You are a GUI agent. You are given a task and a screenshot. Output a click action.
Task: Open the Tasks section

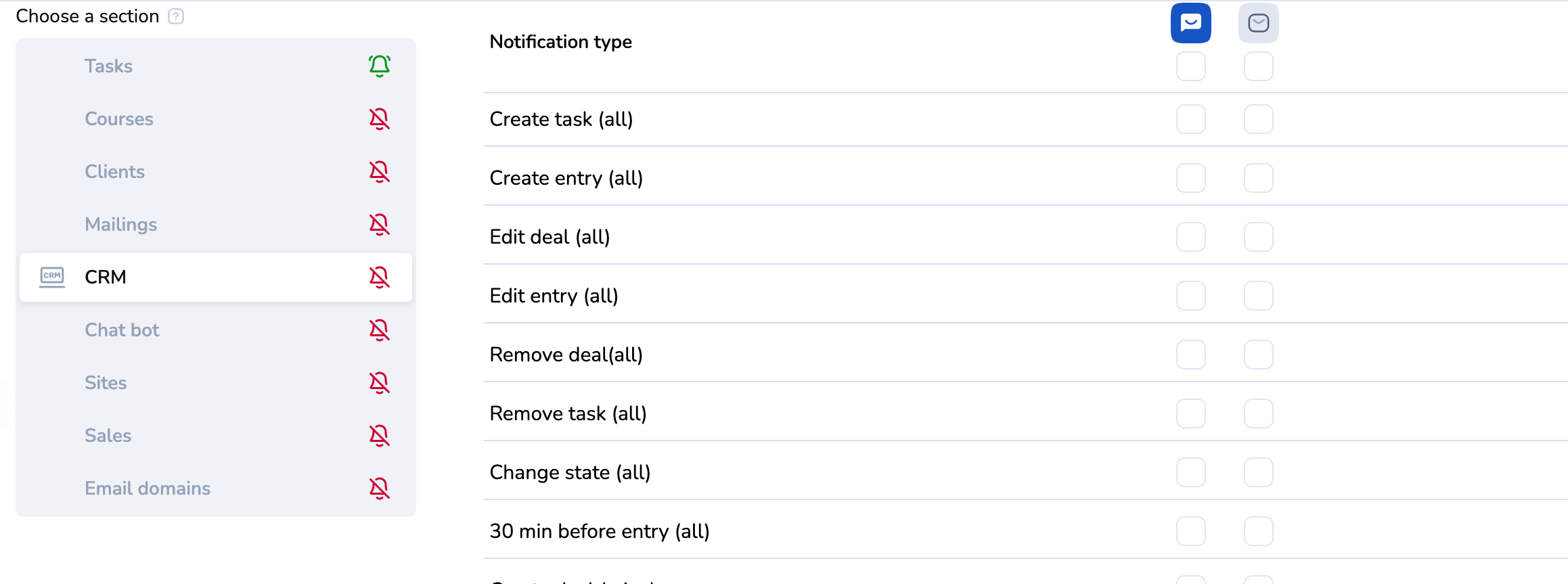[109, 66]
